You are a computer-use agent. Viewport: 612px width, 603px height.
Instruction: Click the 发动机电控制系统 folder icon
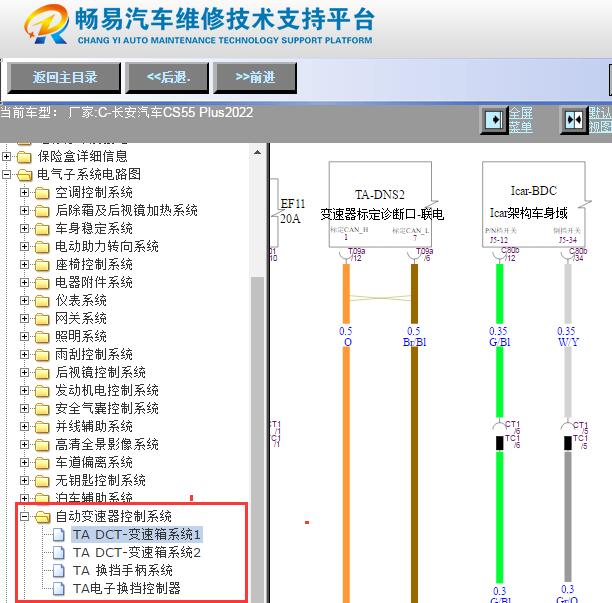tap(42, 391)
